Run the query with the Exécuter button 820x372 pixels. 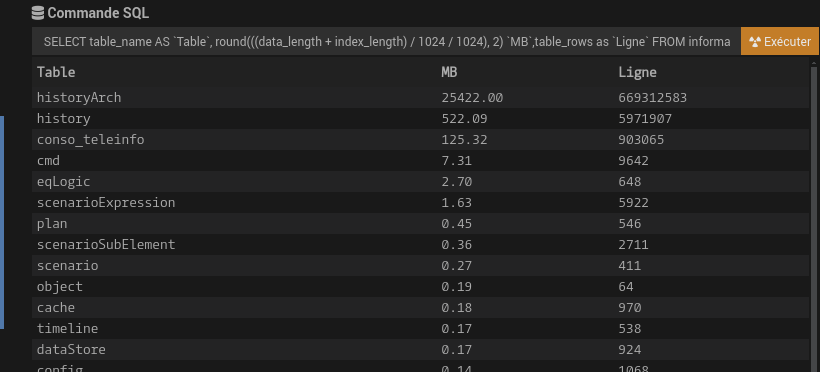coord(779,41)
